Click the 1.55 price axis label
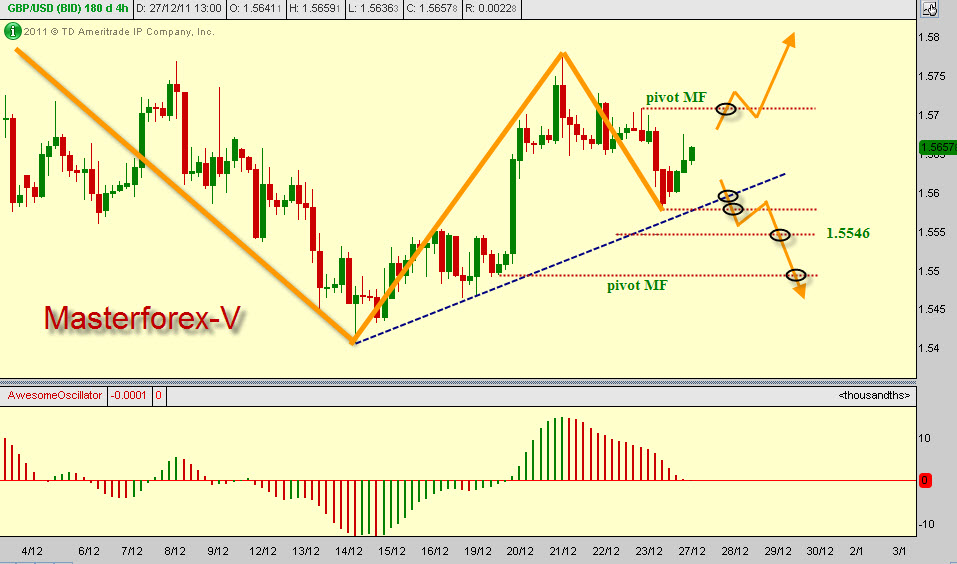The image size is (957, 564). [x=928, y=271]
